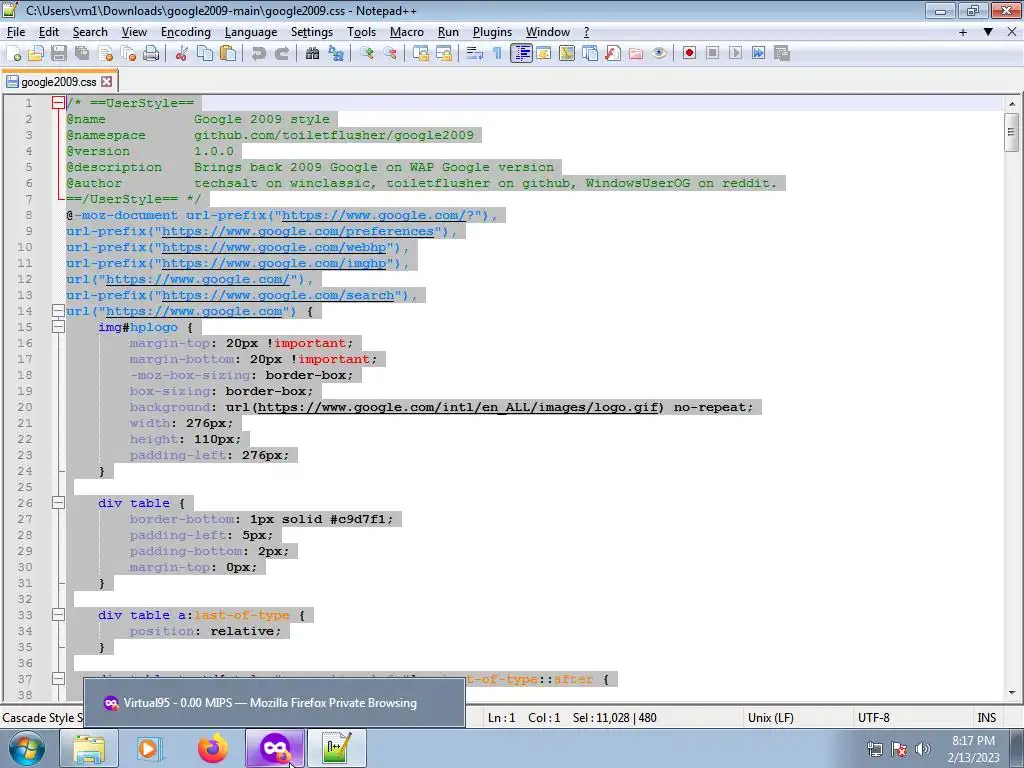Viewport: 1024px width, 768px height.
Task: Toggle file Monitoring eye icon
Action: (659, 54)
